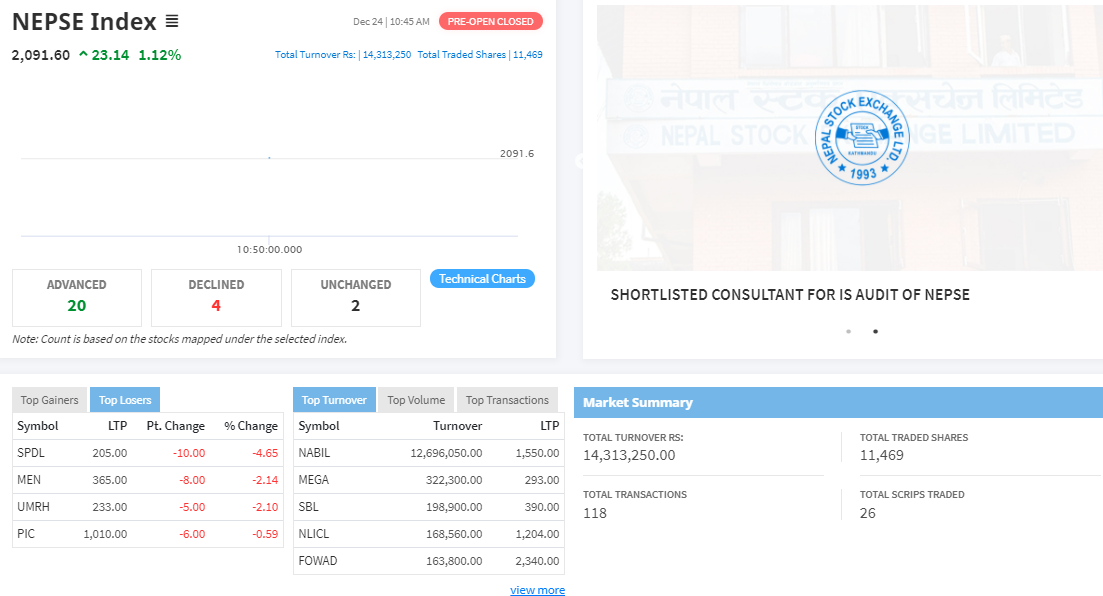The height and width of the screenshot is (596, 1103).
Task: Switch to Top Gainers tab
Action: pyautogui.click(x=49, y=400)
